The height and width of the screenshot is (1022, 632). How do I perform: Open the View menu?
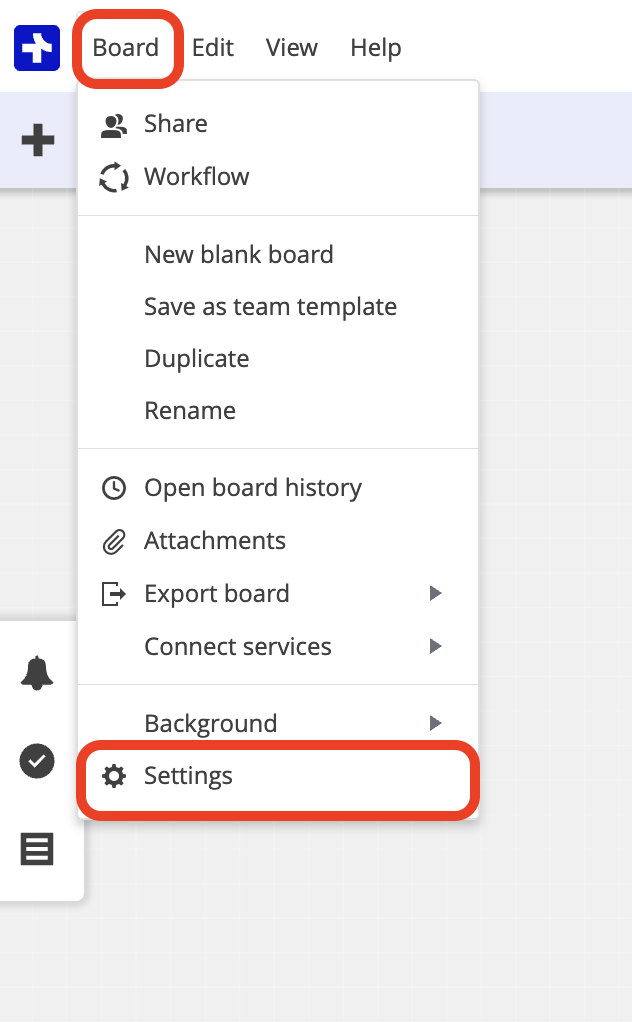(291, 47)
